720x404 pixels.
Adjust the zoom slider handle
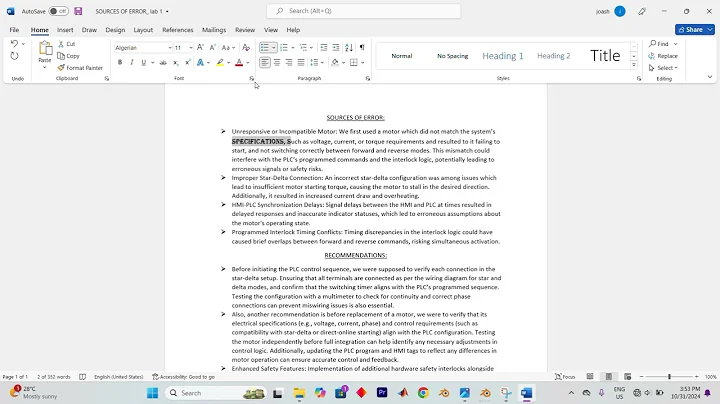click(669, 377)
